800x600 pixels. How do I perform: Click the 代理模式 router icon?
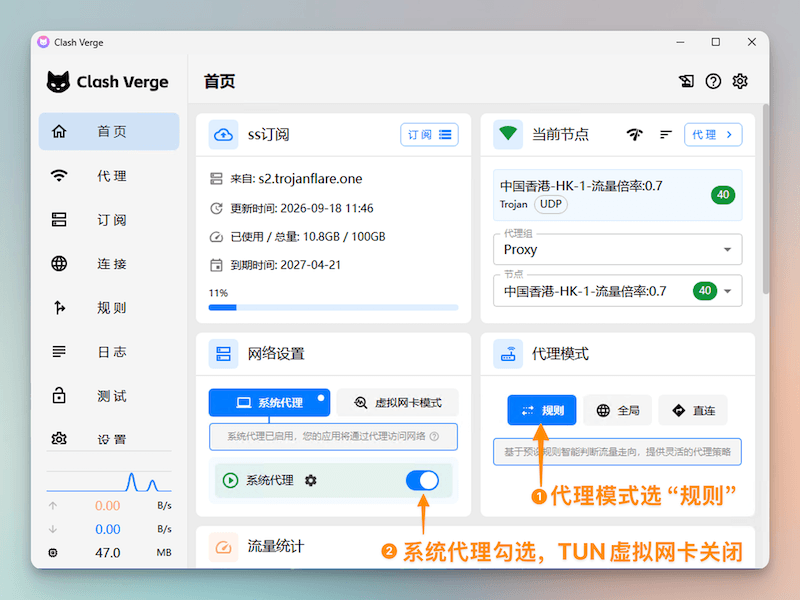(508, 354)
